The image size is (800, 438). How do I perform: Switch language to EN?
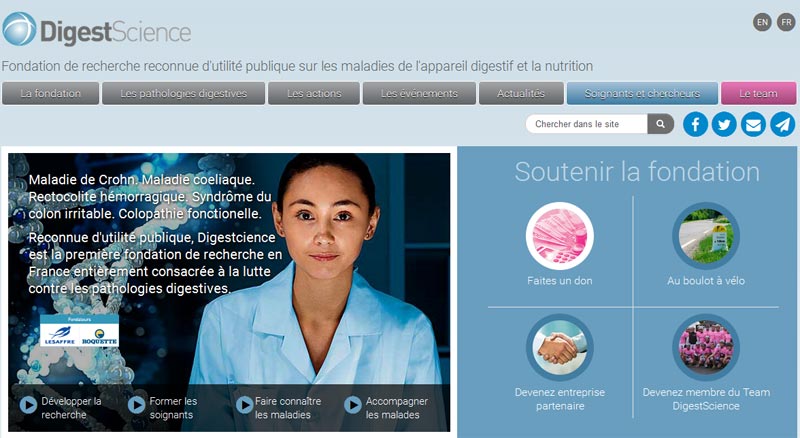(762, 22)
